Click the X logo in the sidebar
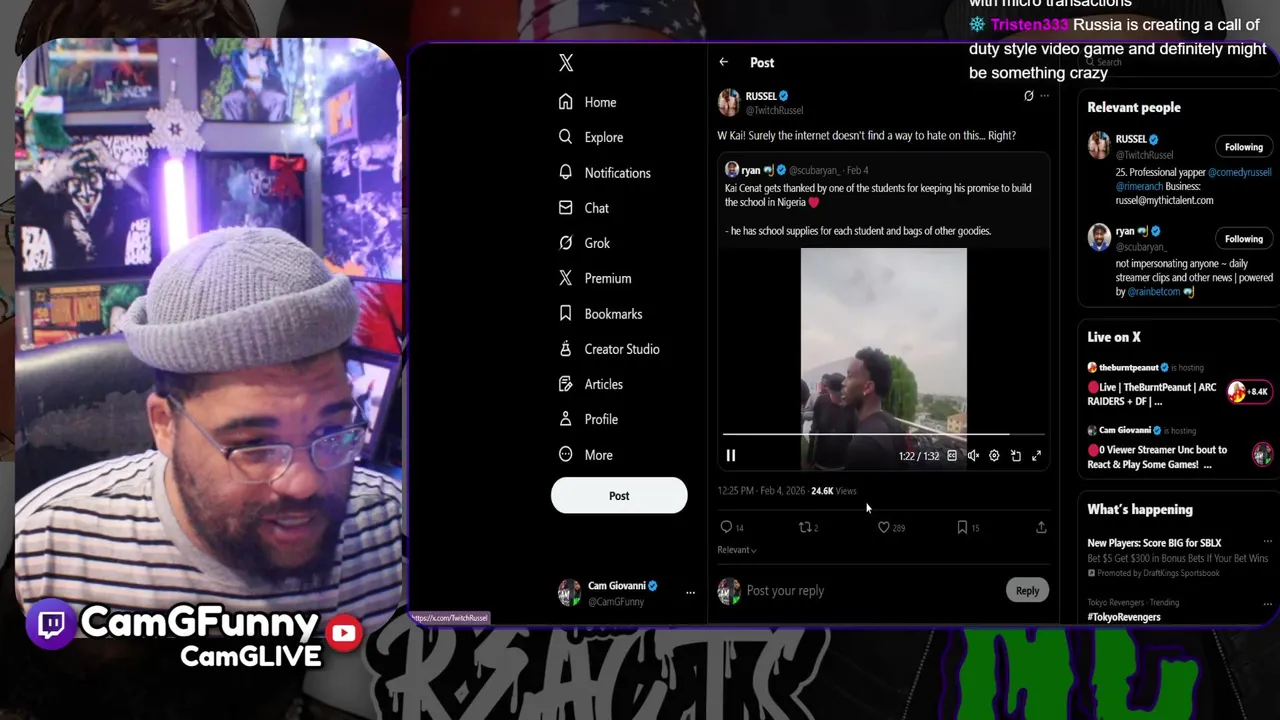 tap(566, 63)
